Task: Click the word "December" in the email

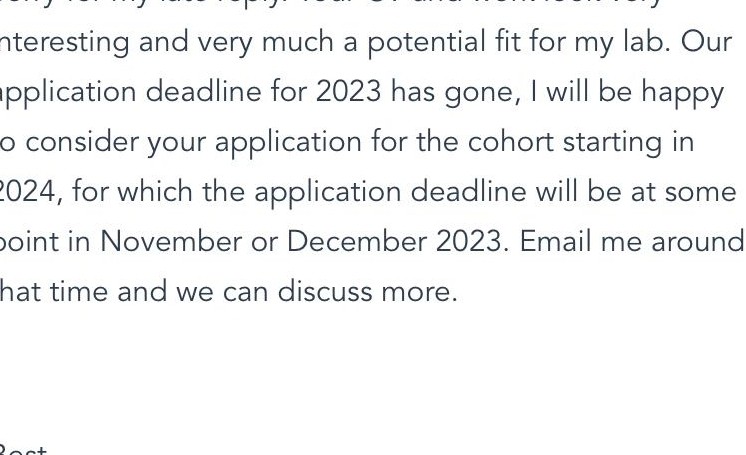Action: (356, 242)
